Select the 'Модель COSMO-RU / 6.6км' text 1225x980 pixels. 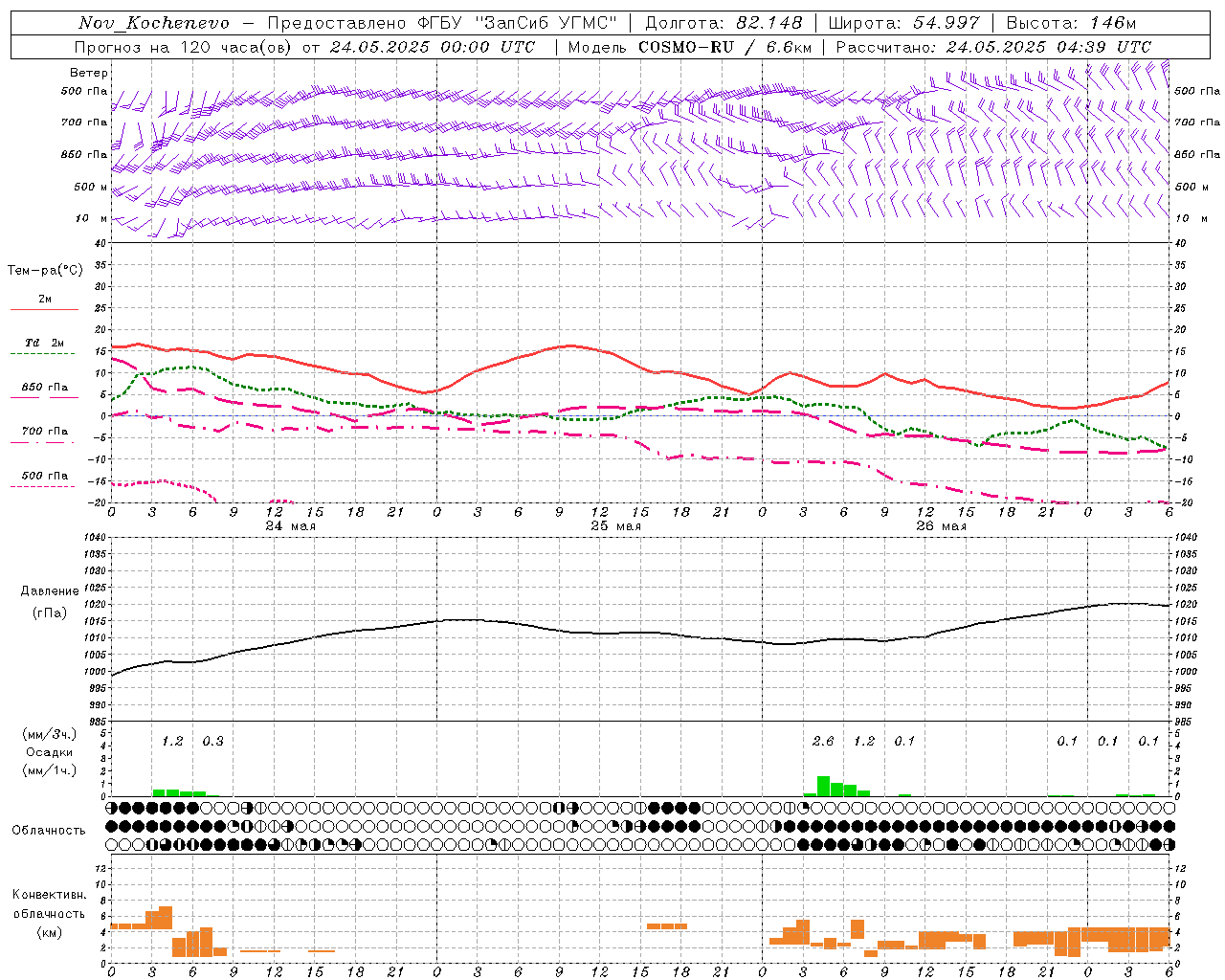(x=689, y=47)
